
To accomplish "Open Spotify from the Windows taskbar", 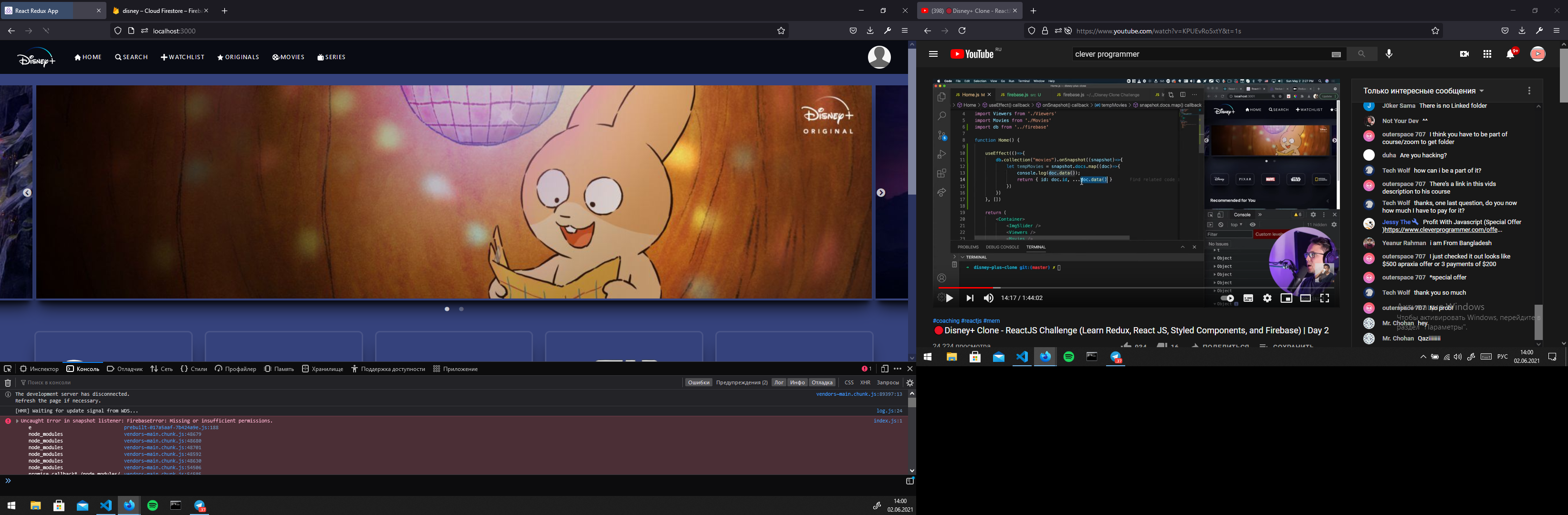I will coord(153,506).
